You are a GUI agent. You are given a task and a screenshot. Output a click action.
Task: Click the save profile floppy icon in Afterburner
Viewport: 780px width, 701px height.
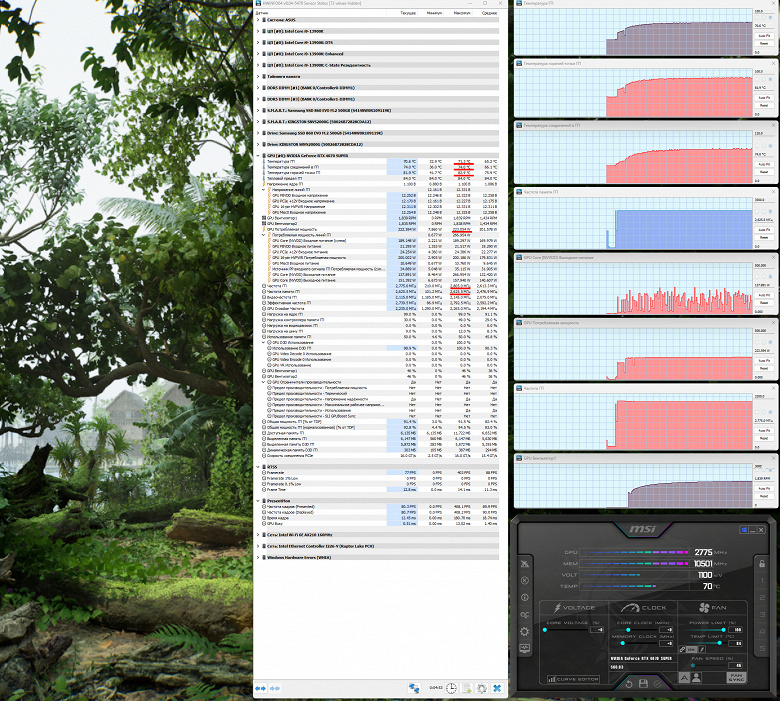643,684
